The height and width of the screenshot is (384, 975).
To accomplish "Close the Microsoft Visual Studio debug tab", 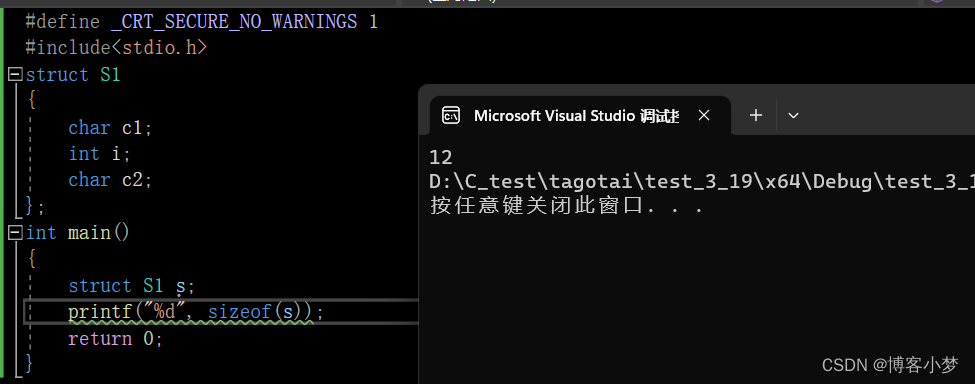I will click(x=703, y=116).
